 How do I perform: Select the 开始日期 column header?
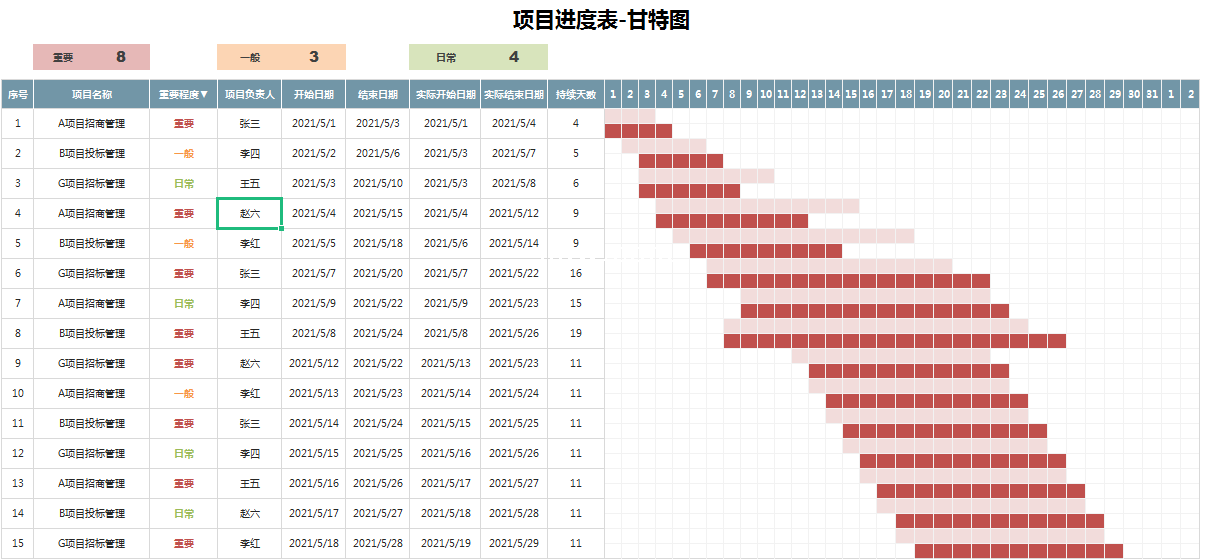(x=314, y=95)
